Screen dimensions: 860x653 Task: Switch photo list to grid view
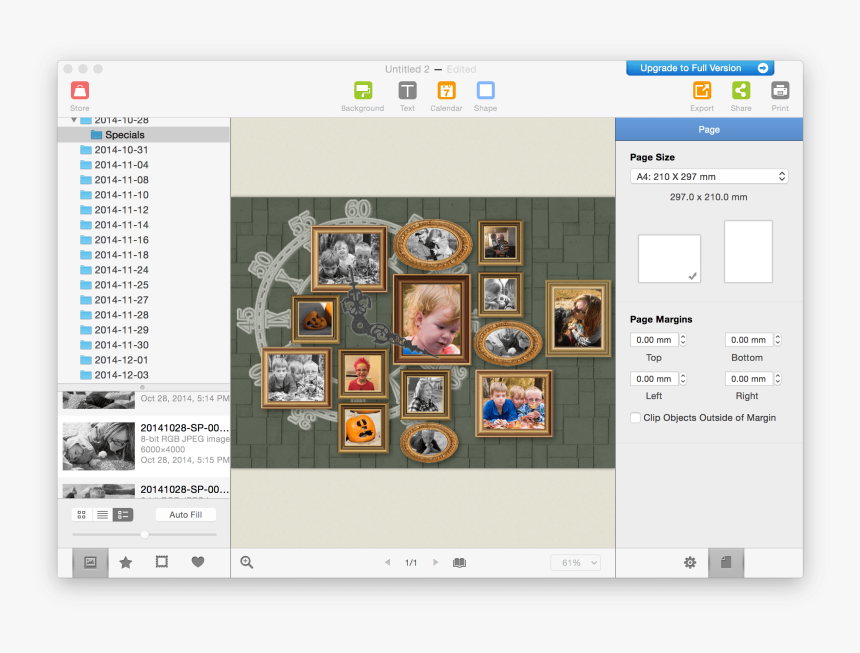81,514
